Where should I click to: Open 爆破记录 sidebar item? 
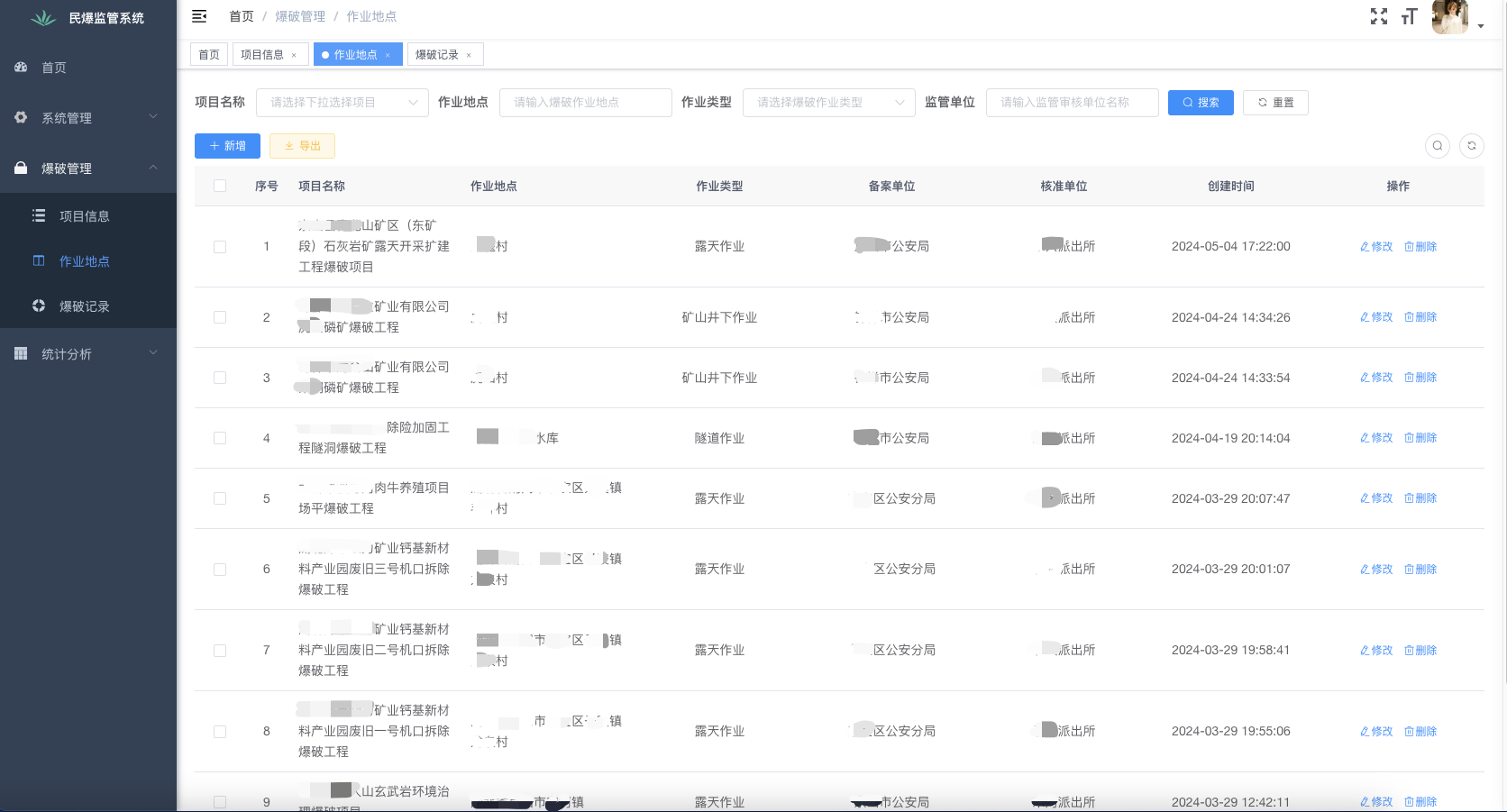[88, 306]
